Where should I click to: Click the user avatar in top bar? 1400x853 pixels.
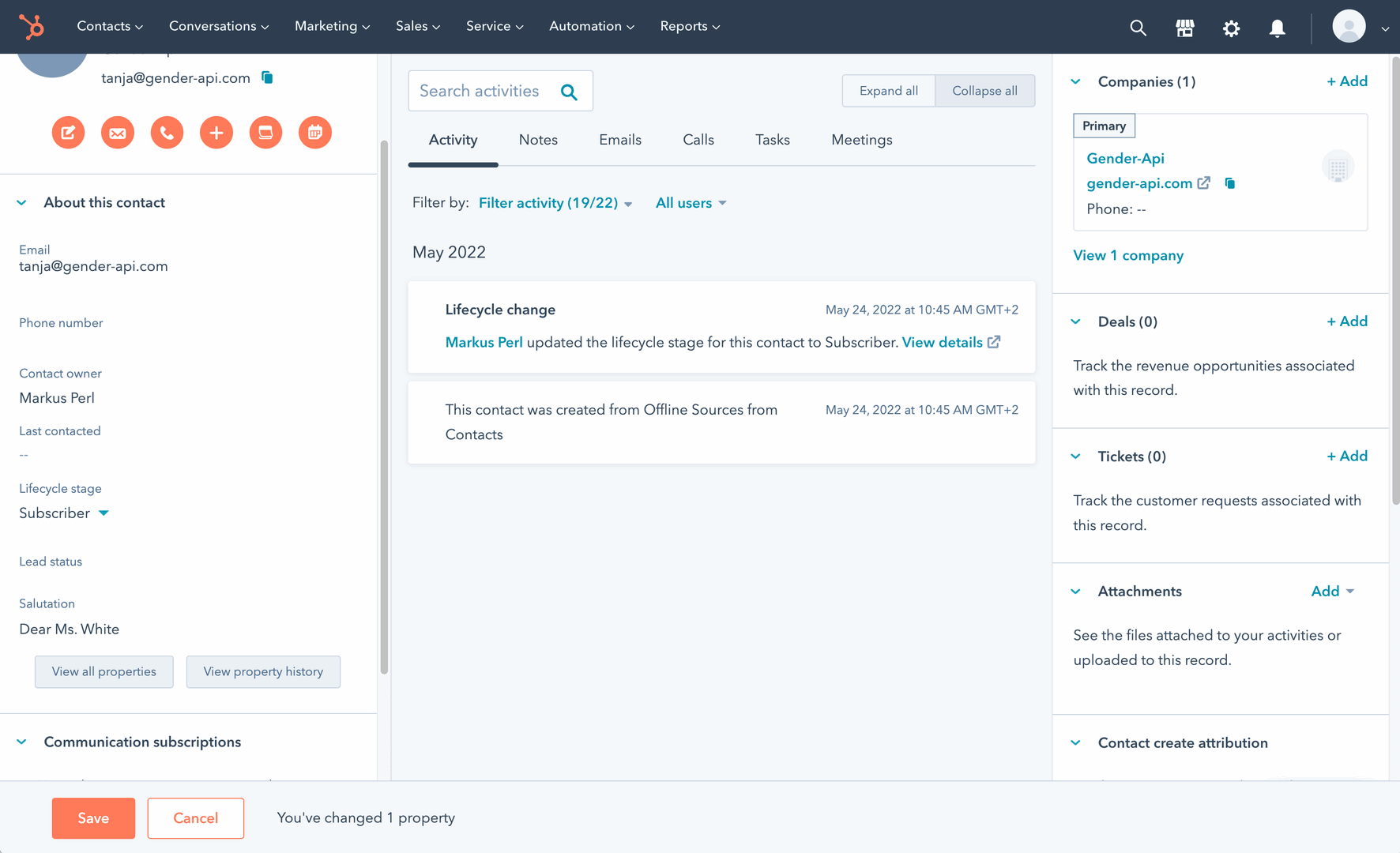(x=1349, y=27)
